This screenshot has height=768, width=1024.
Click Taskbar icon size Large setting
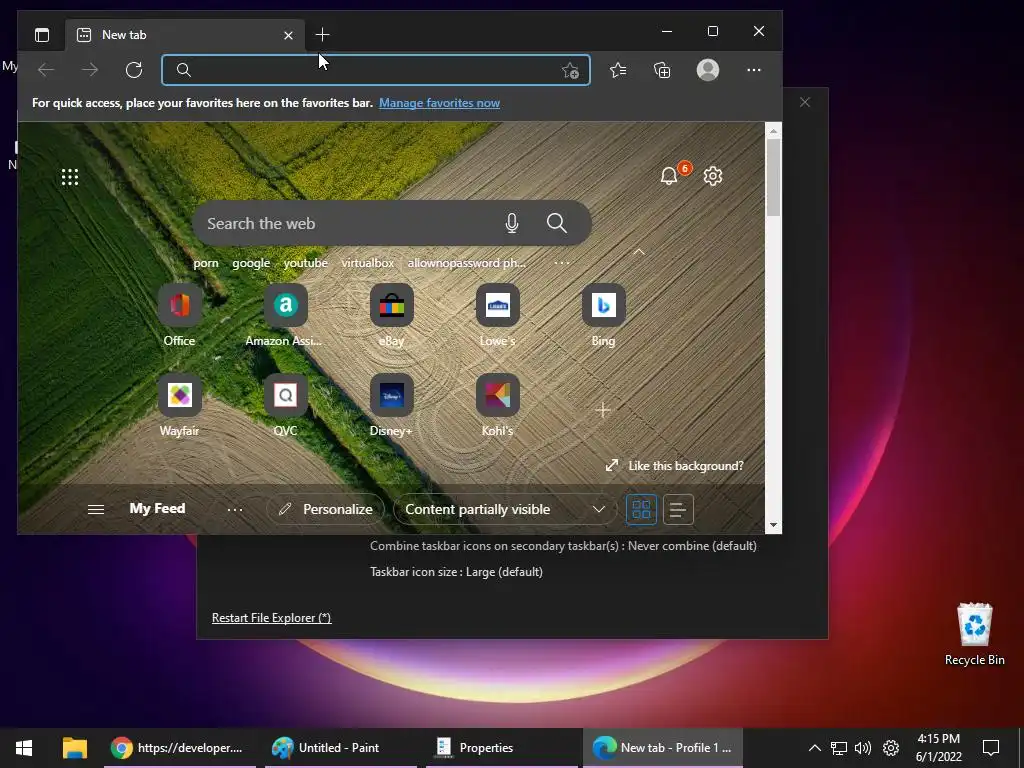[456, 572]
